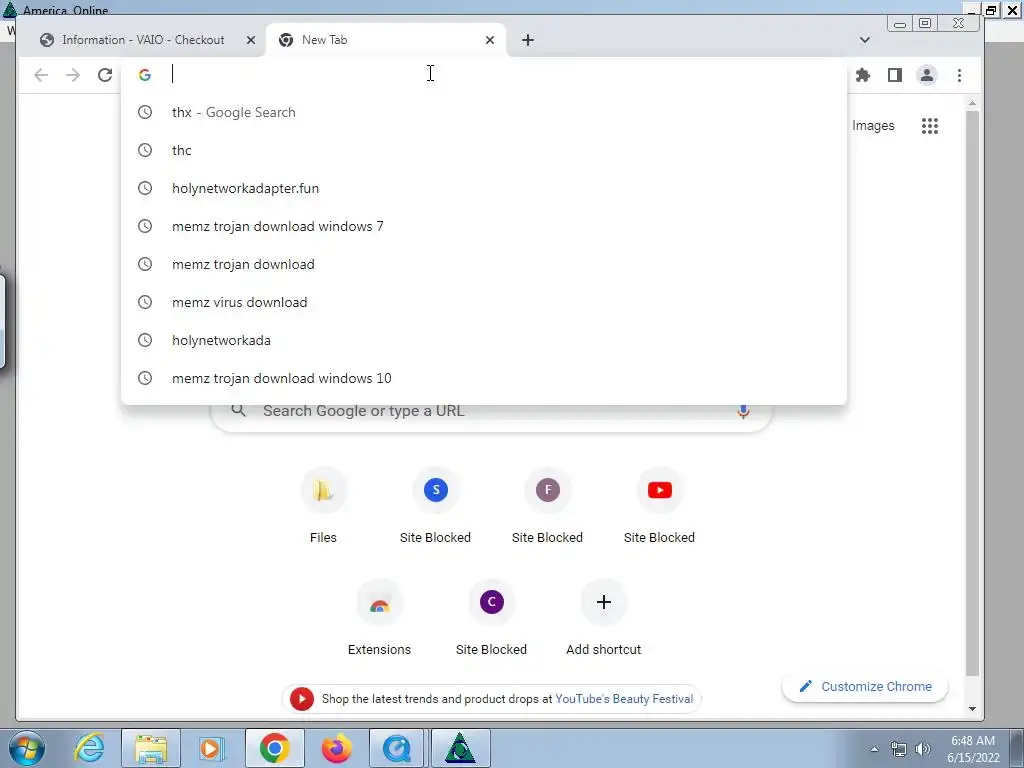Click Customize Chrome button
1024x768 pixels.
click(865, 686)
